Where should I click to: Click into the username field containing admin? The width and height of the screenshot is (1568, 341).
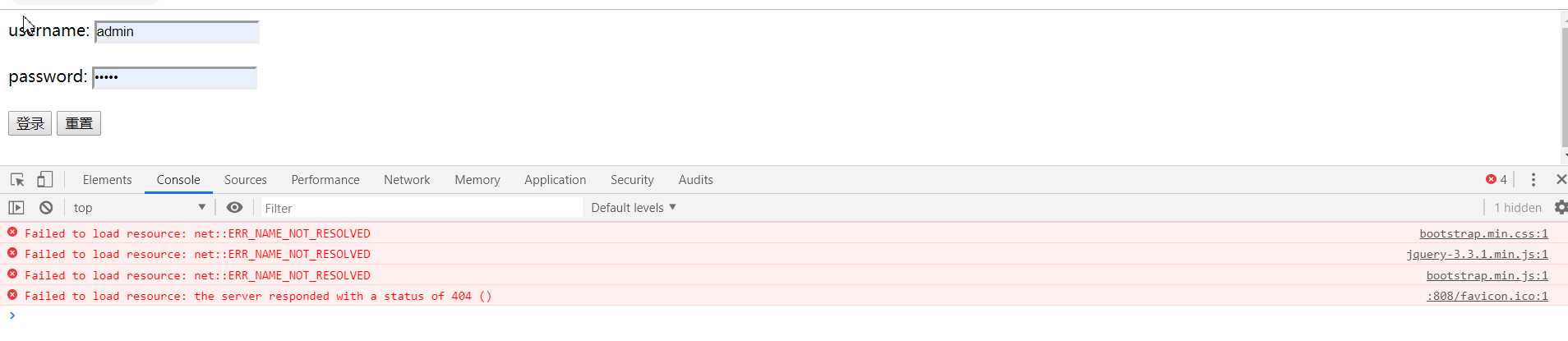tap(177, 32)
